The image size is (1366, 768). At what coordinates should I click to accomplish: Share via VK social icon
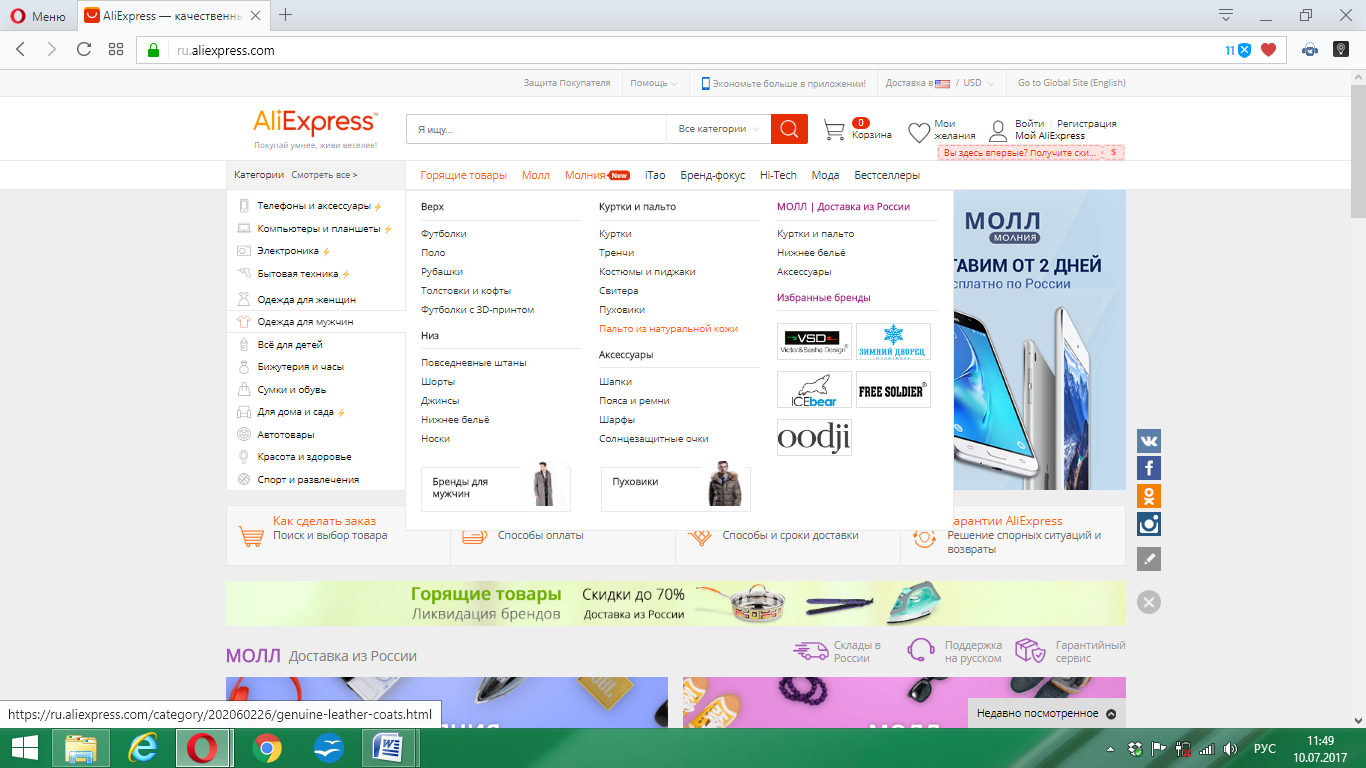1149,441
